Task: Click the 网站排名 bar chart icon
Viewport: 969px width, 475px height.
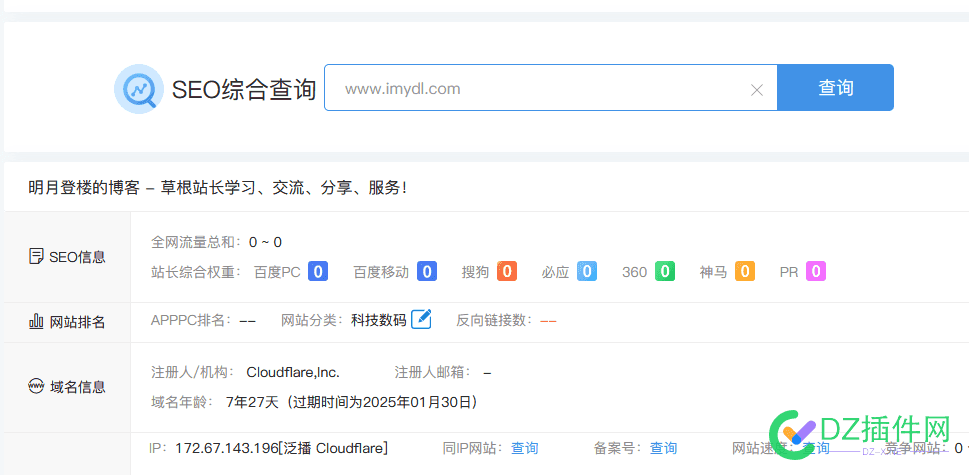Action: coord(36,321)
